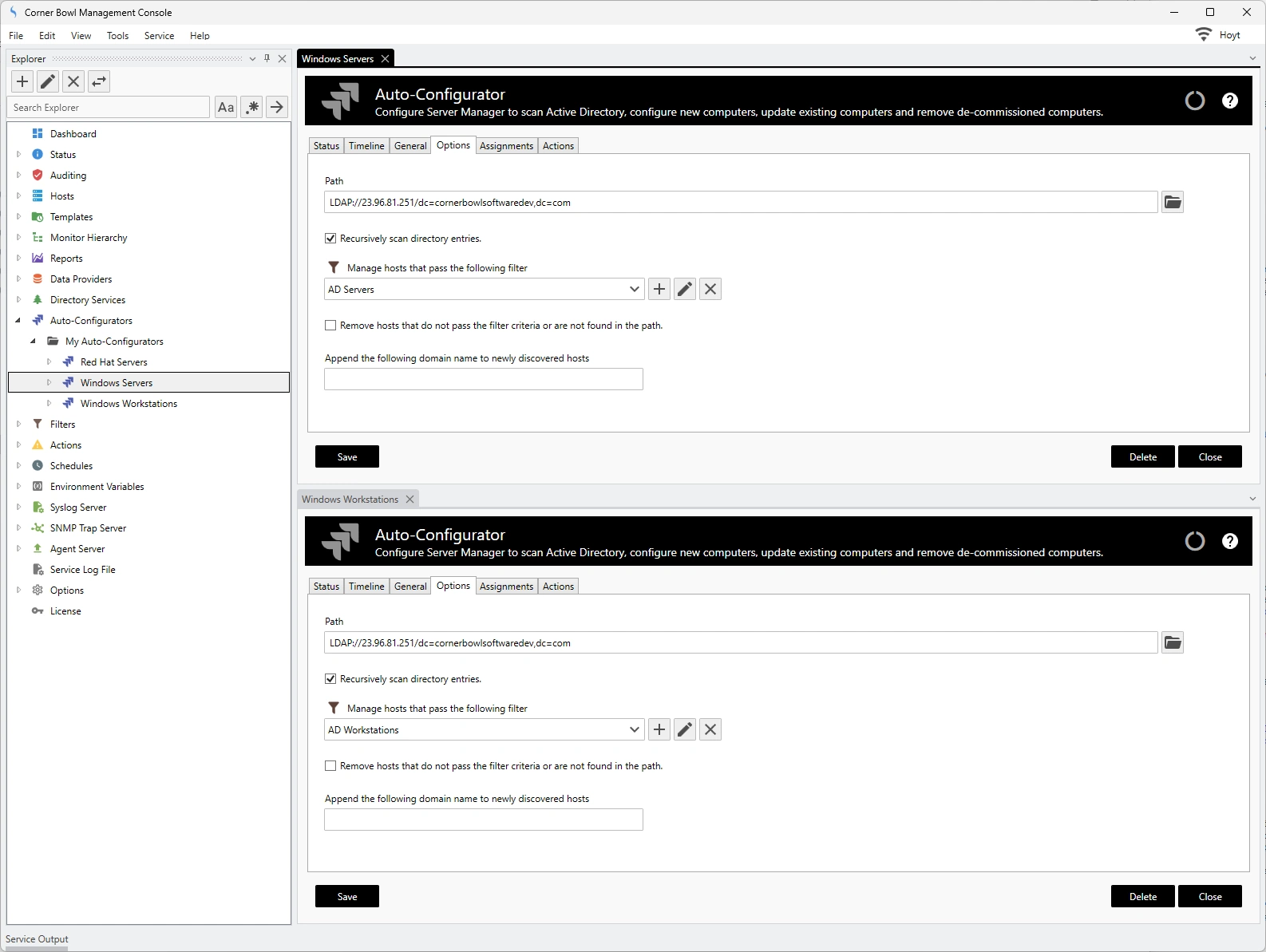Remove the AD Workstations filter with X icon
Image resolution: width=1266 pixels, height=952 pixels.
(x=710, y=729)
